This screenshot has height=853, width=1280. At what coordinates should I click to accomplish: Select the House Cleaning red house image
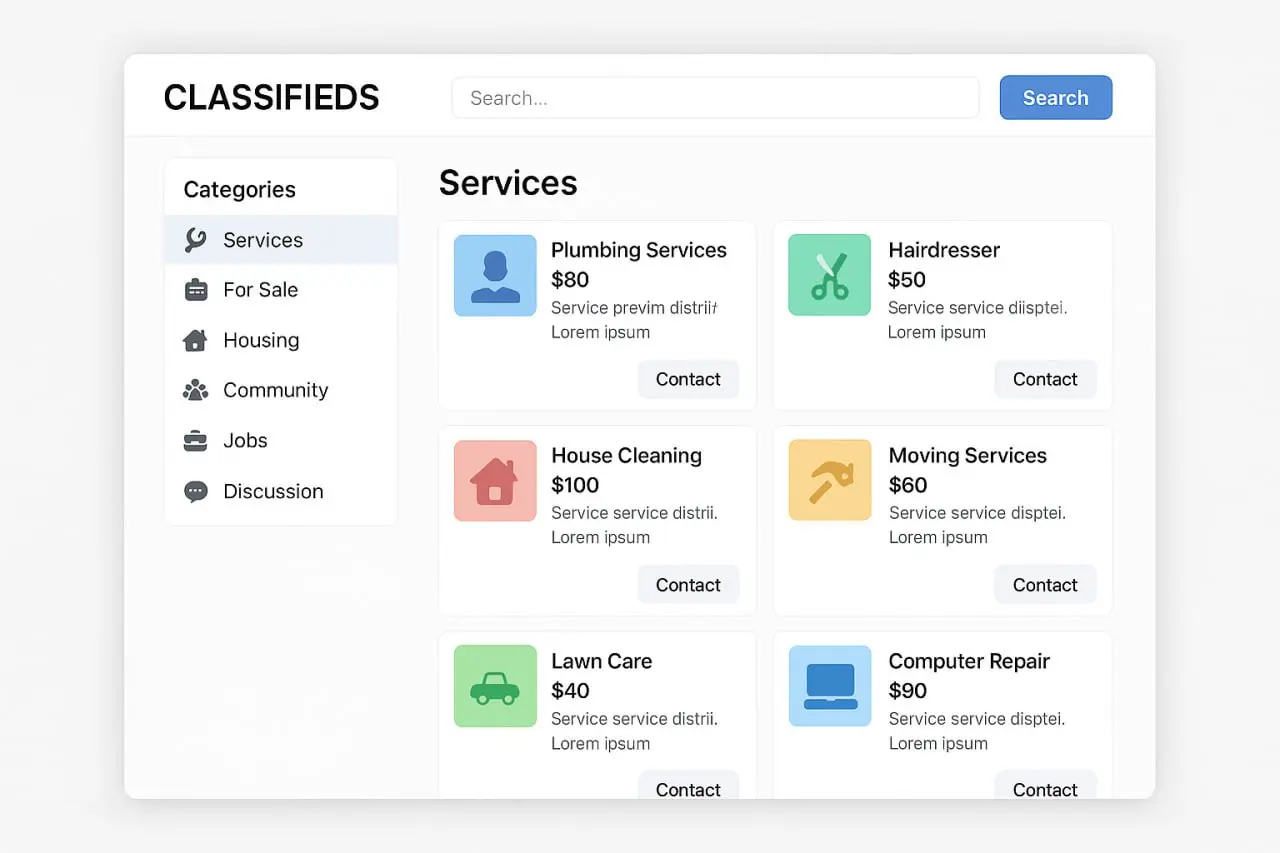pos(495,481)
